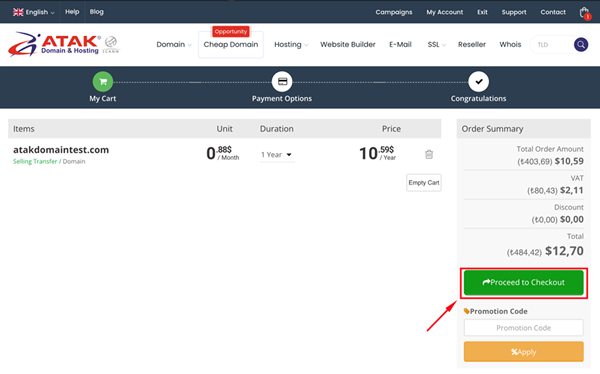Expand the Domain menu
This screenshot has width=600, height=374.
click(174, 44)
